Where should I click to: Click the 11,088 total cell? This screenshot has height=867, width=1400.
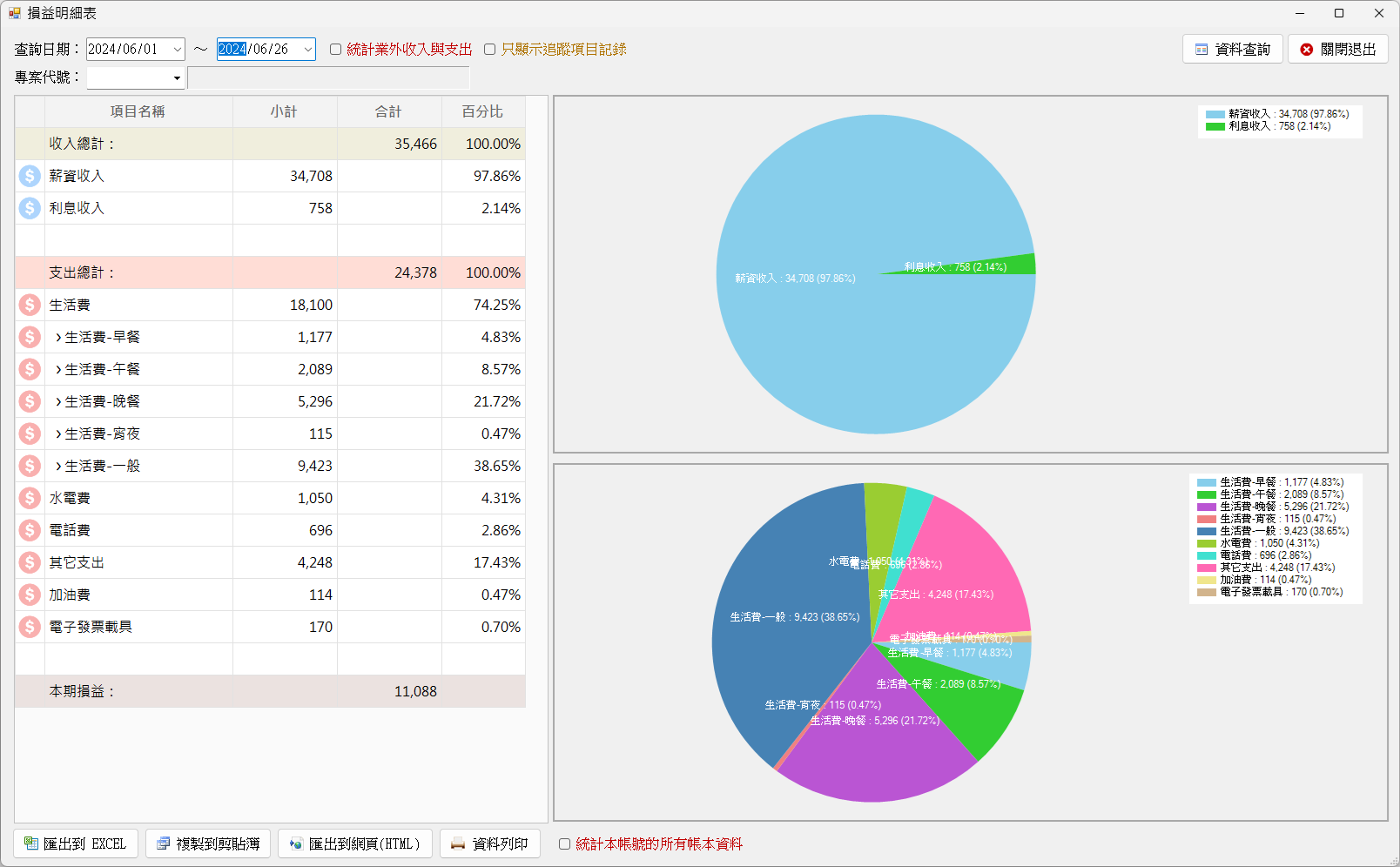point(389,691)
